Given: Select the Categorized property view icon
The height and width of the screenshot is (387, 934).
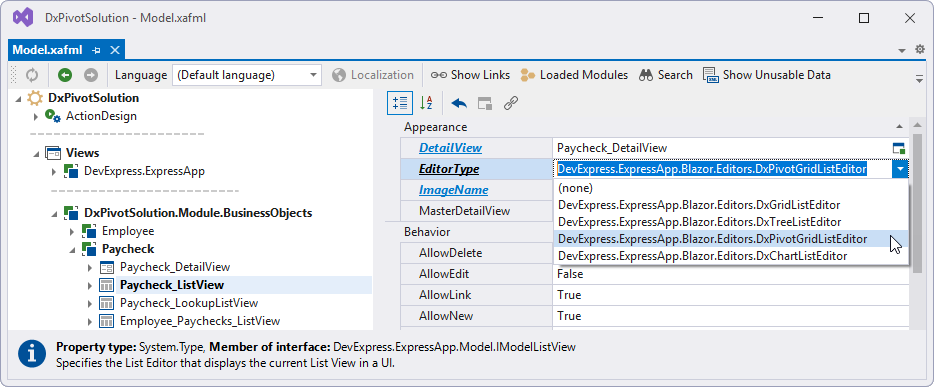Looking at the screenshot, I should tap(400, 103).
